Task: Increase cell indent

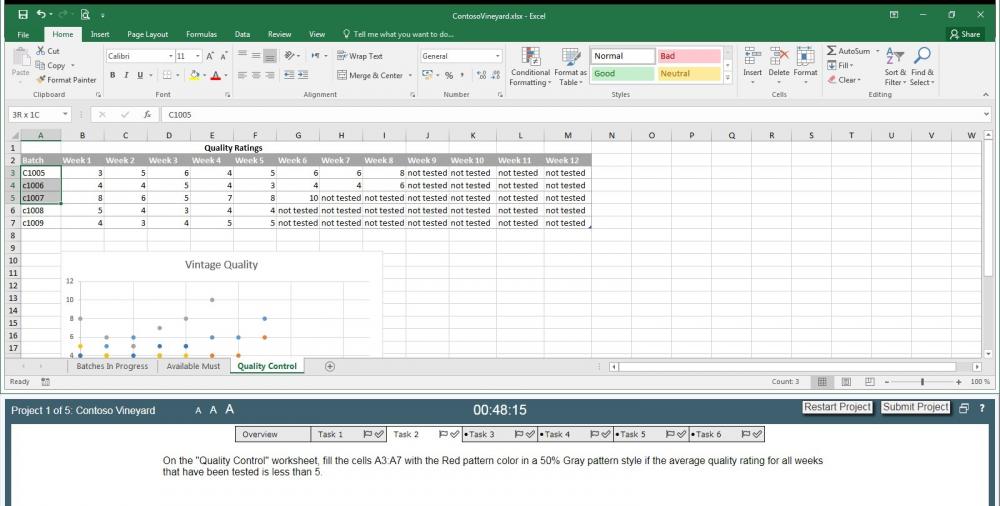Action: pos(302,75)
